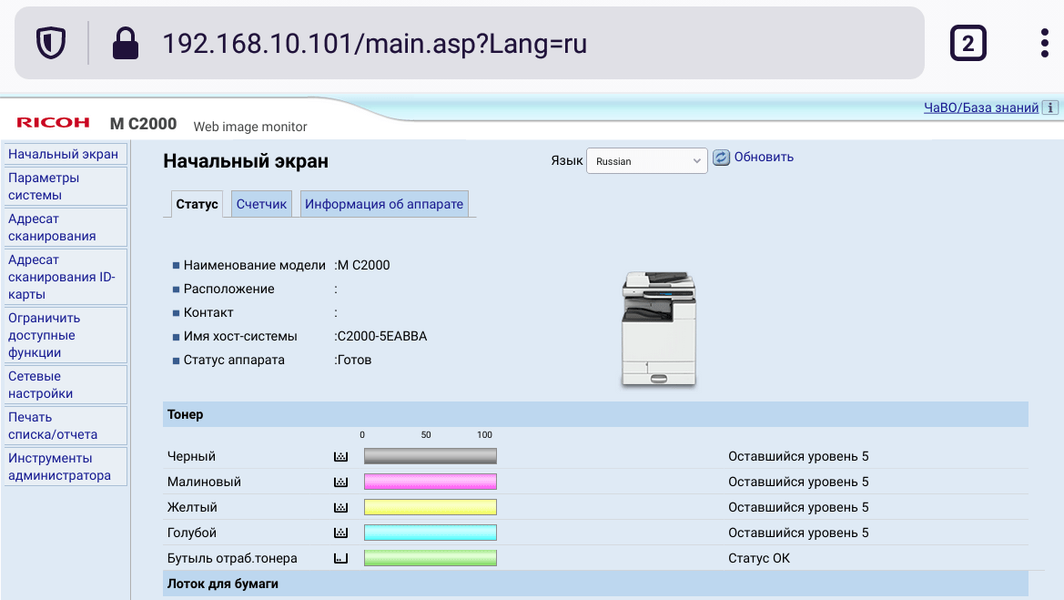Click the waste toner bottle icon
This screenshot has width=1064, height=600.
click(341, 559)
